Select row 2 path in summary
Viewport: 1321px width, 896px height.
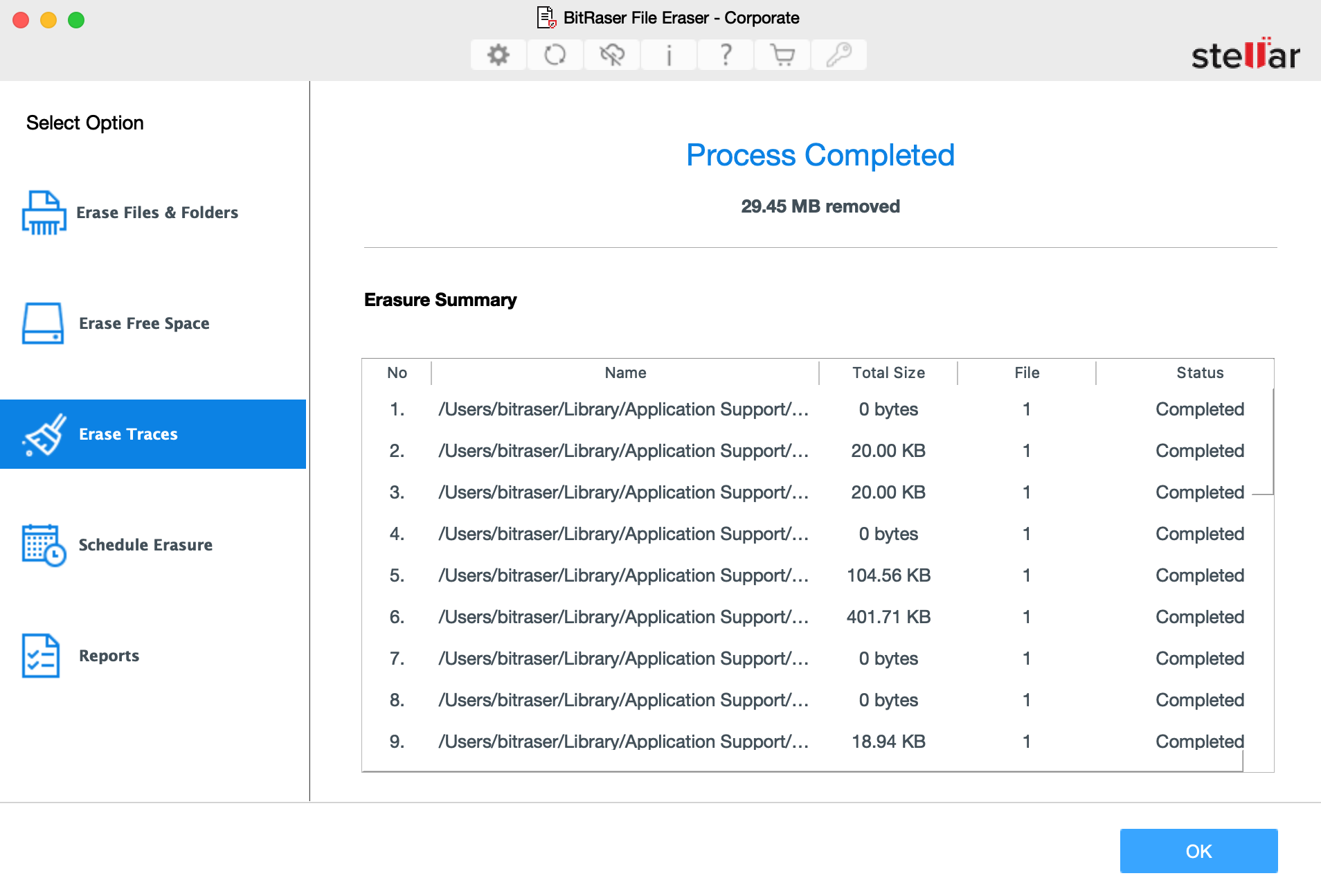[x=623, y=451]
